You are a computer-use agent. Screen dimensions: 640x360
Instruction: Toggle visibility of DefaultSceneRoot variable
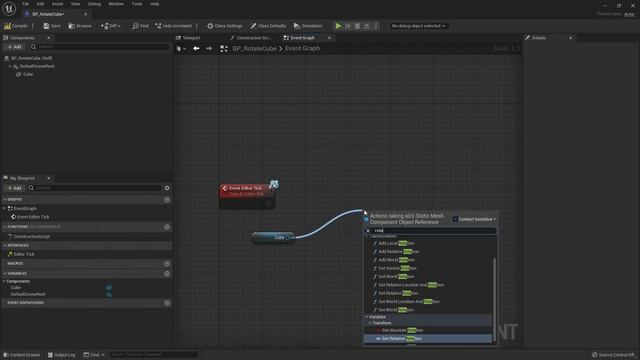click(109, 294)
